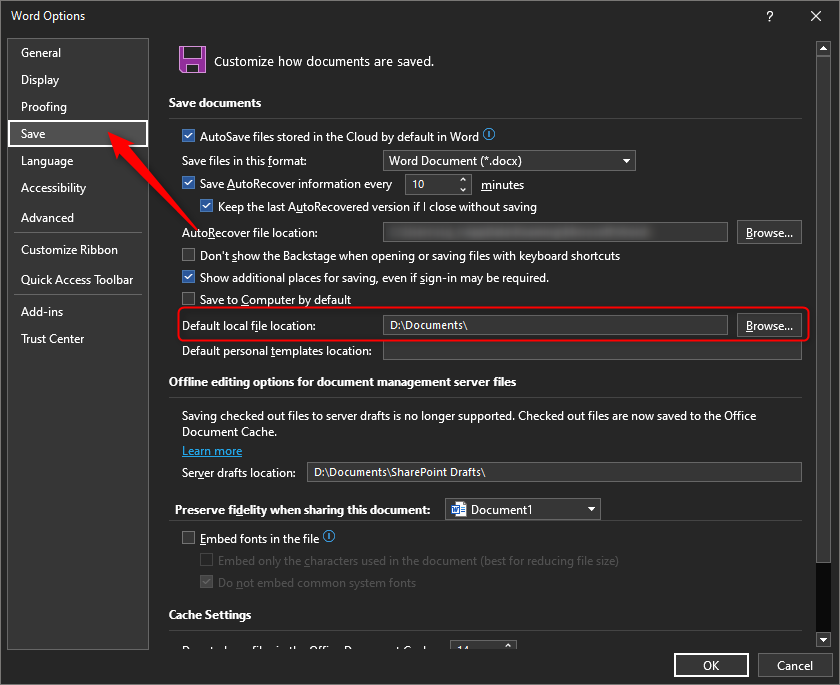Go to Accessibility options
The width and height of the screenshot is (840, 685).
[x=78, y=188]
